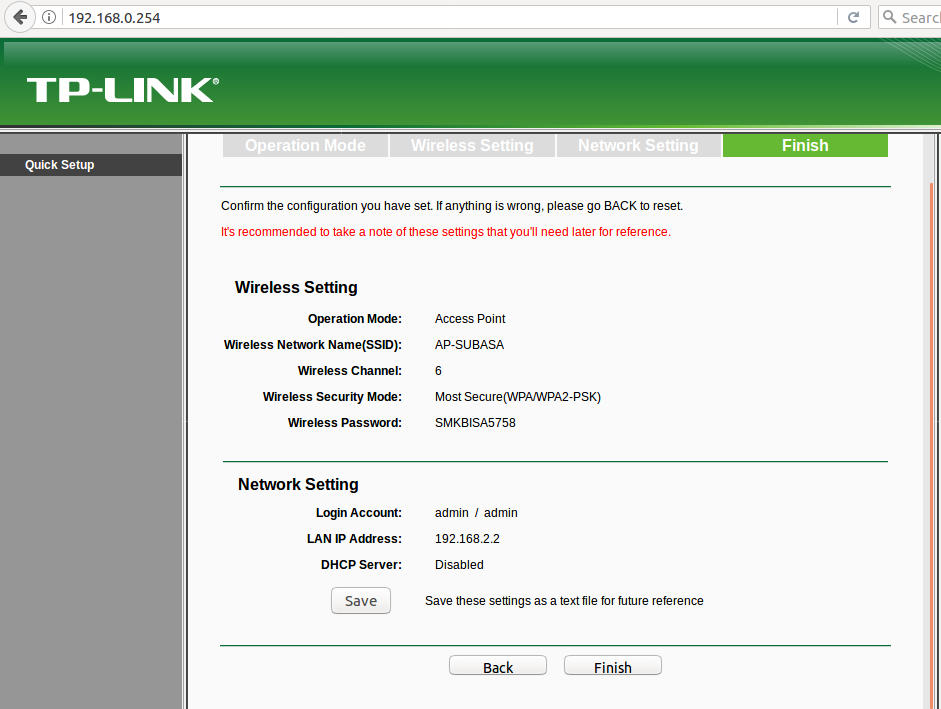
Task: Navigate back with the browser back arrow
Action: coord(20,17)
